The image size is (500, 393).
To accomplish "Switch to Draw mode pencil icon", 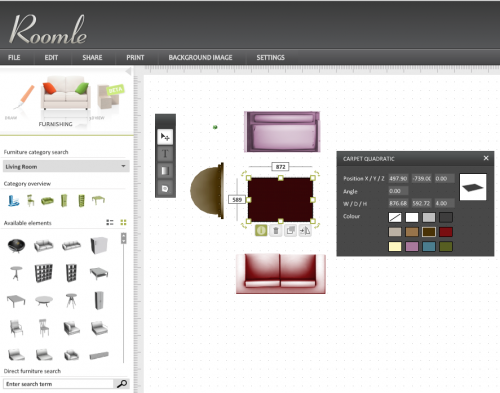I will (23, 98).
